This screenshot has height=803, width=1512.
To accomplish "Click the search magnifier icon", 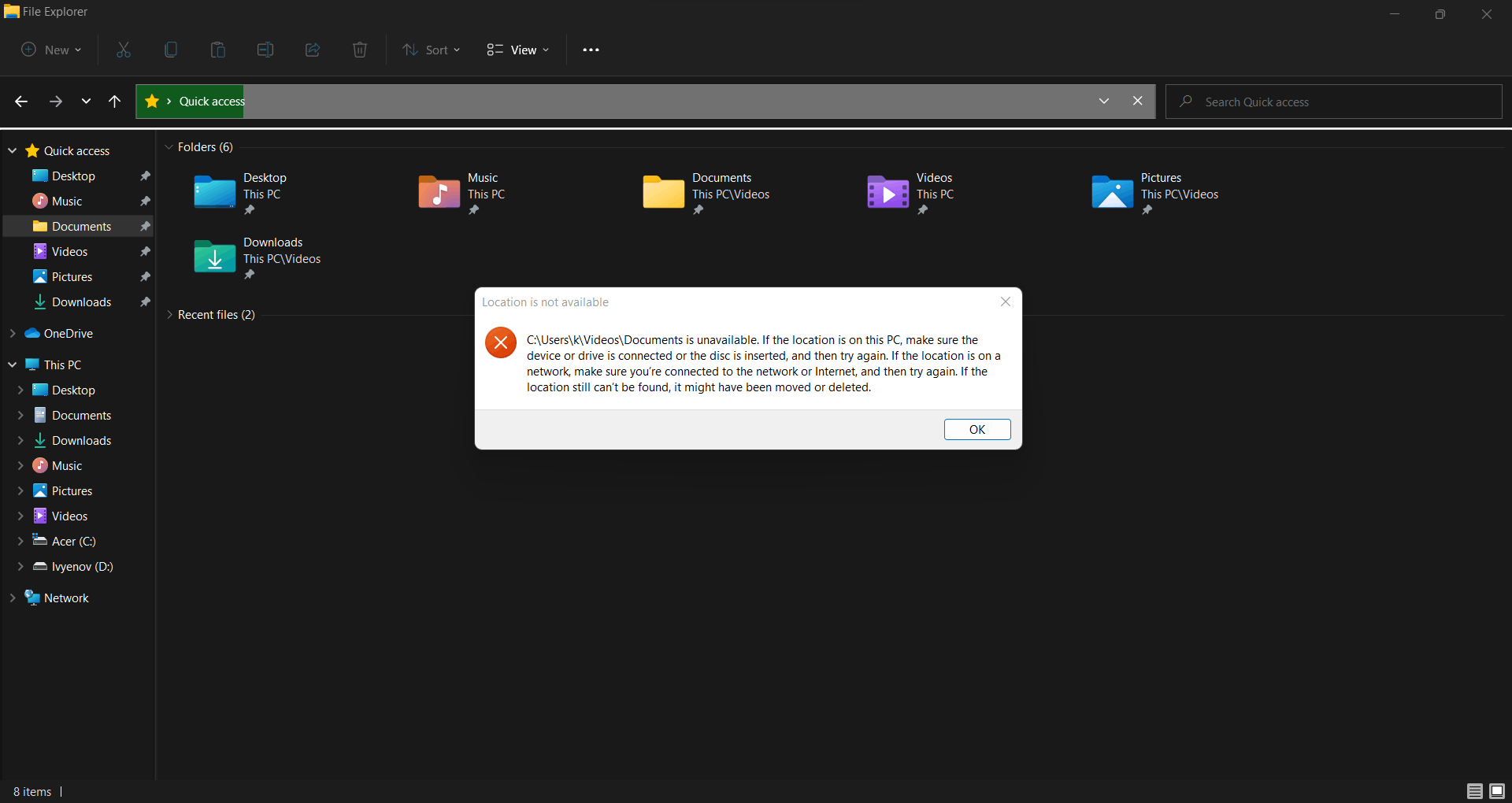I will (1186, 102).
